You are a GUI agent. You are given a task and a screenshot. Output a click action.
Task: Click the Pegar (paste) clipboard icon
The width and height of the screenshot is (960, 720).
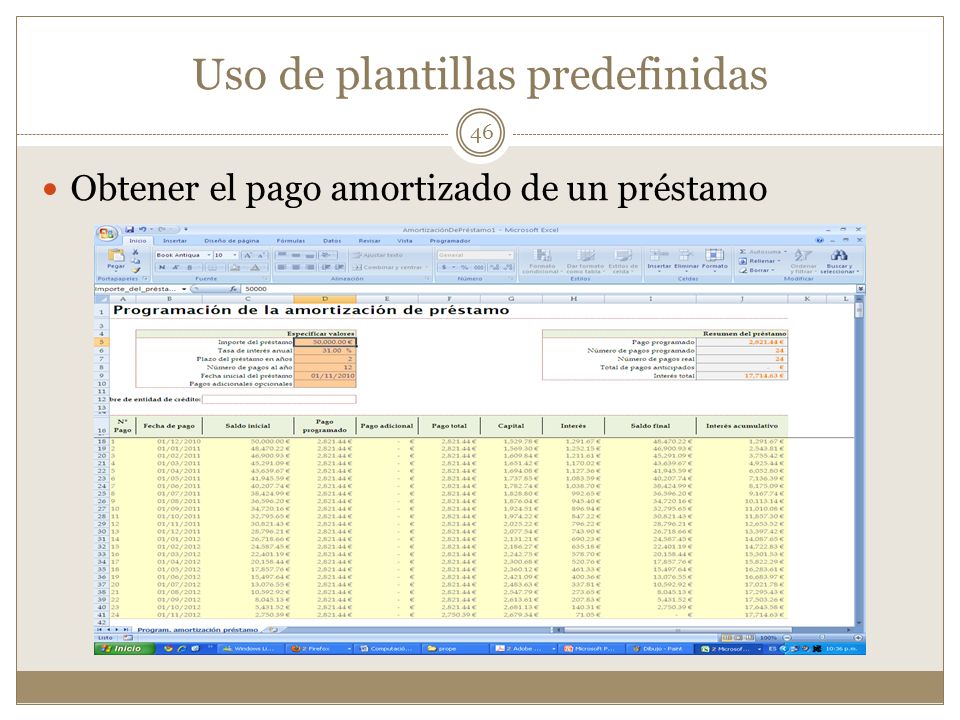click(x=116, y=258)
